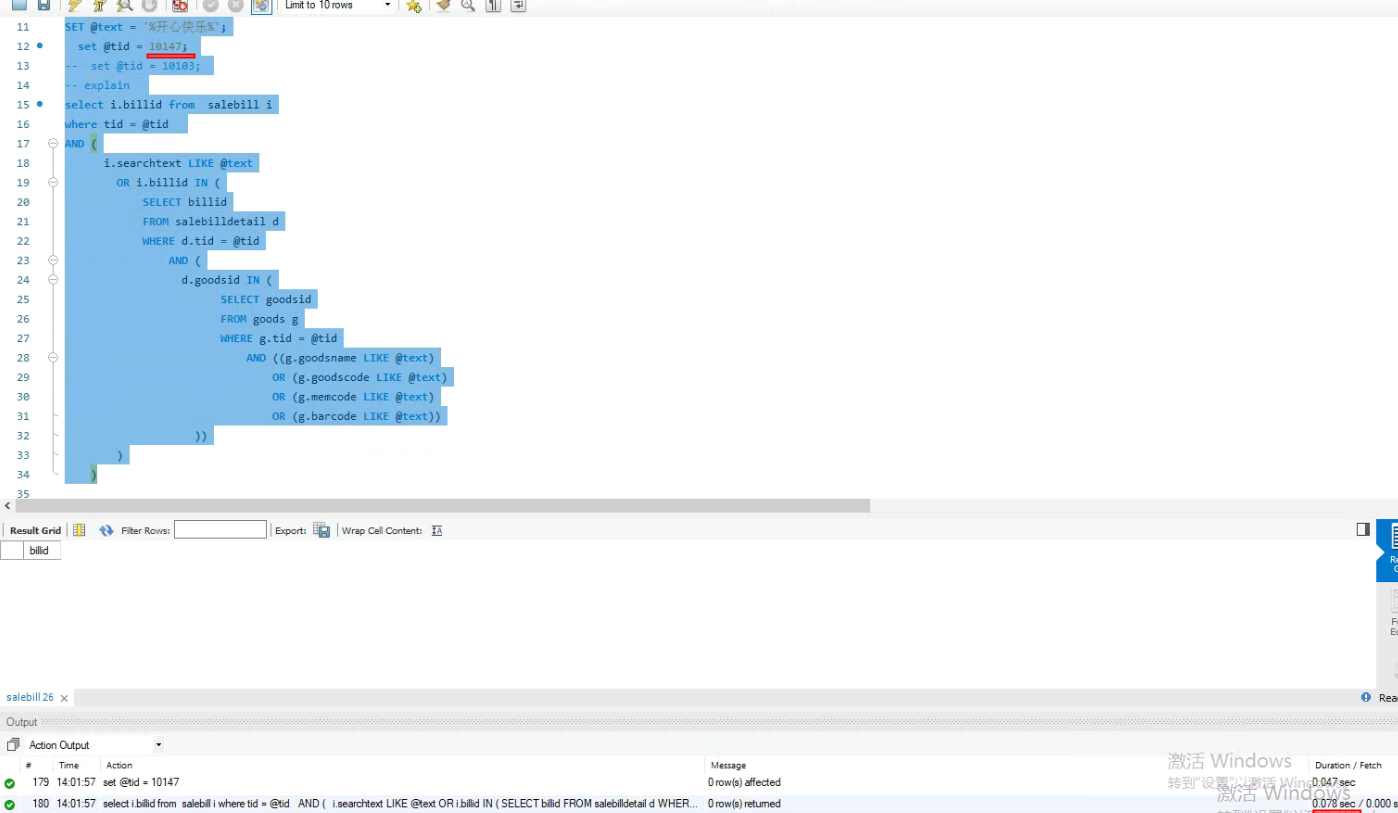Image resolution: width=1398 pixels, height=813 pixels.
Task: Click the Message column header
Action: pyautogui.click(x=729, y=765)
